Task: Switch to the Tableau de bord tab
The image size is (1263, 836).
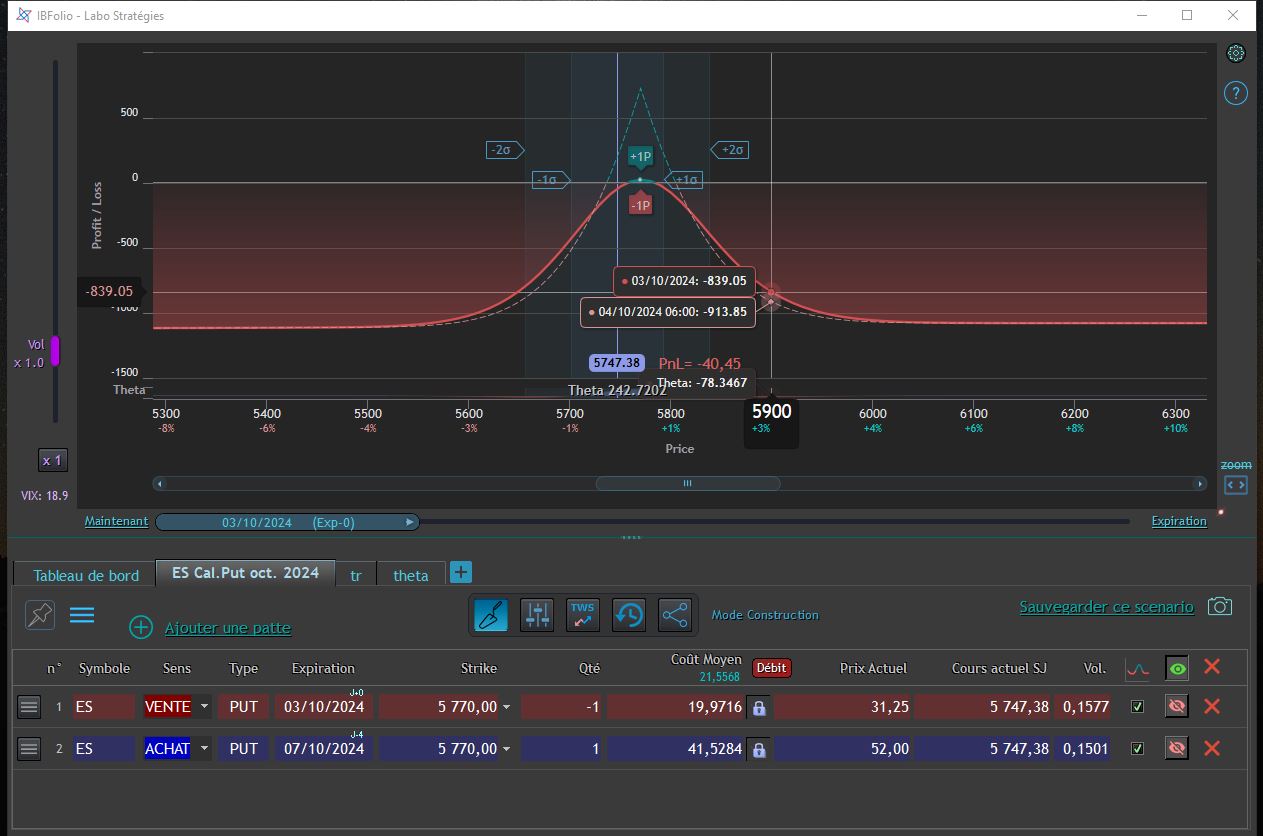Action: (x=86, y=575)
